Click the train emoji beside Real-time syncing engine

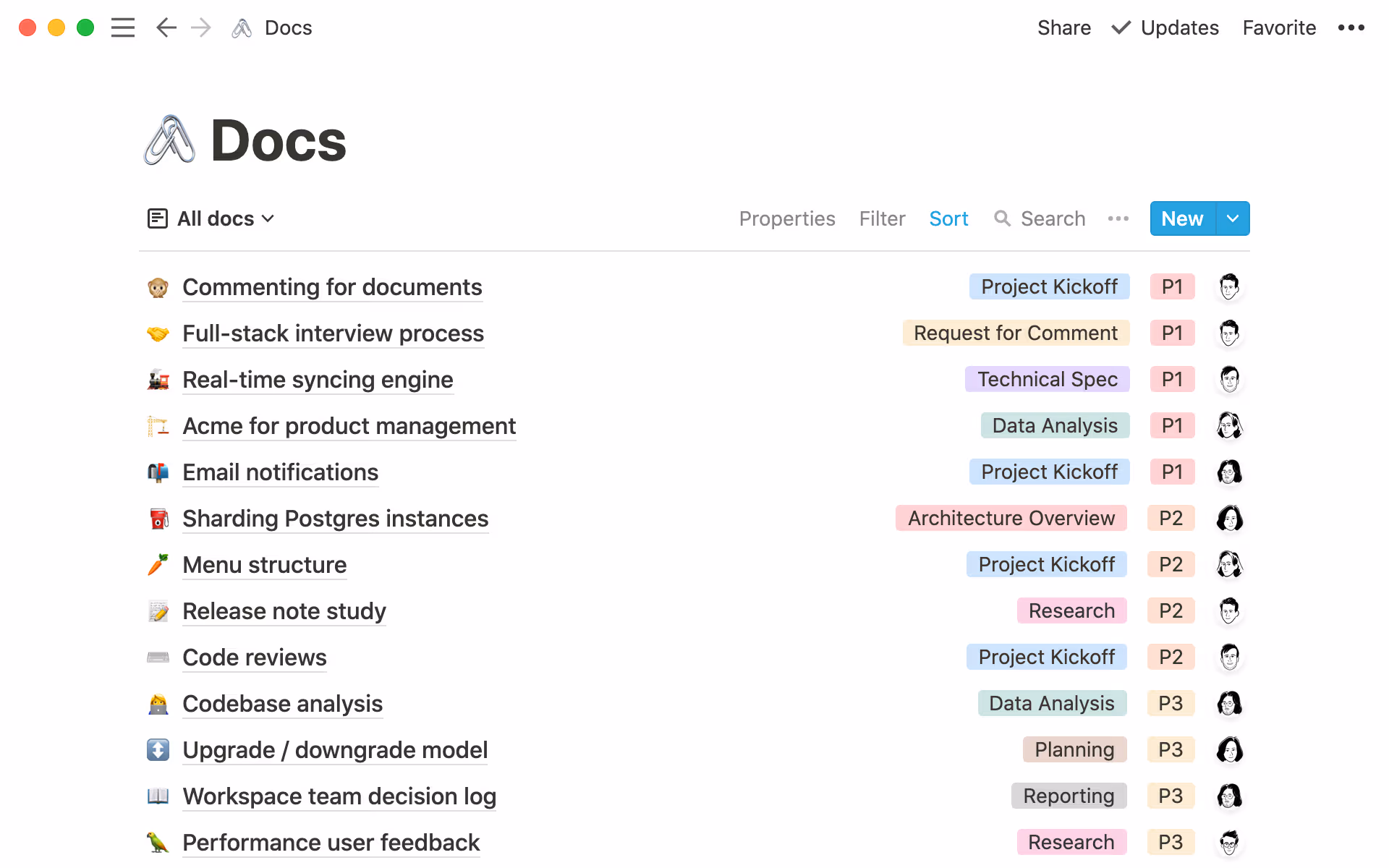(x=158, y=379)
